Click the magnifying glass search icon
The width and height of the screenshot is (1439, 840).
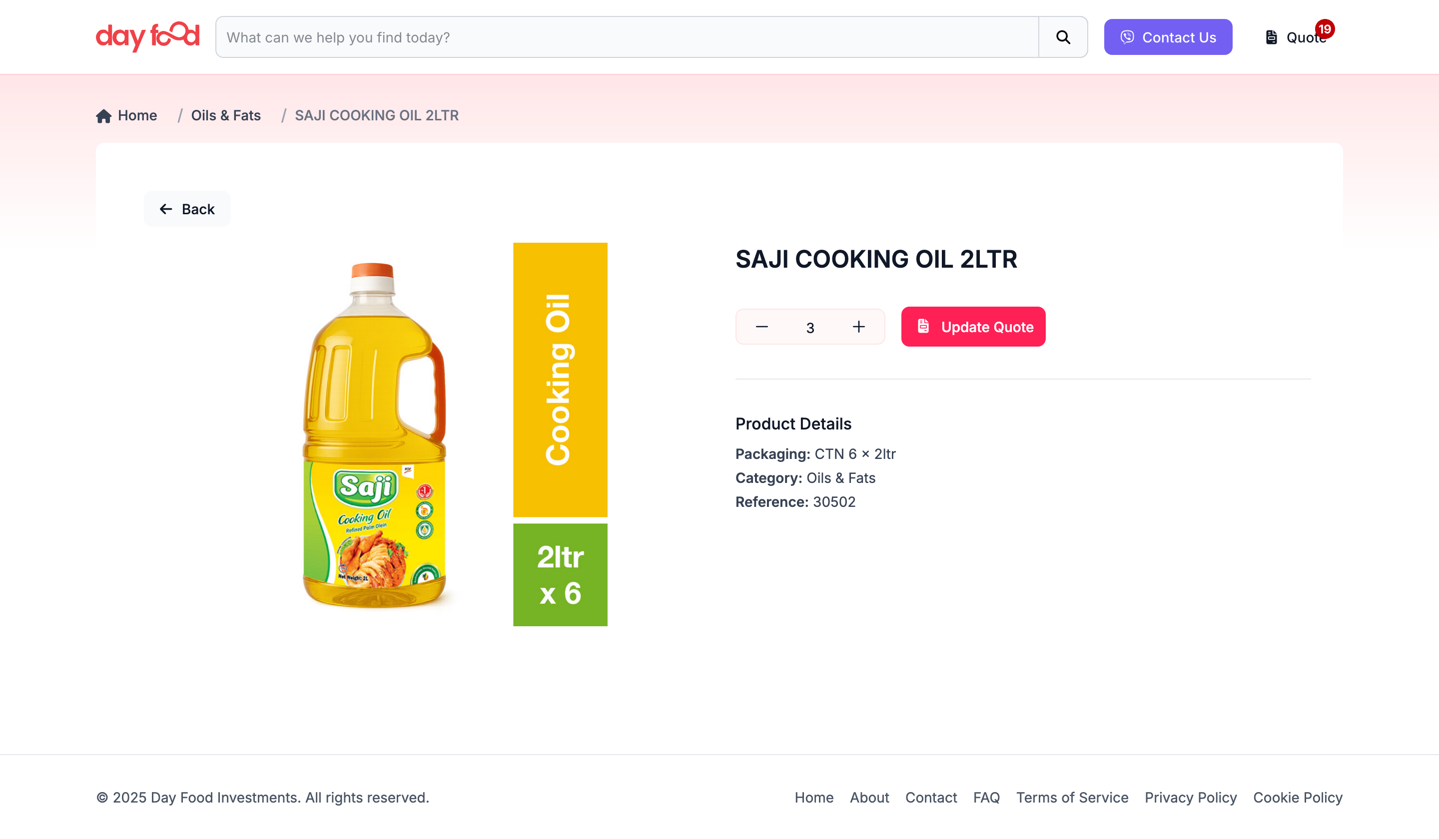point(1063,37)
